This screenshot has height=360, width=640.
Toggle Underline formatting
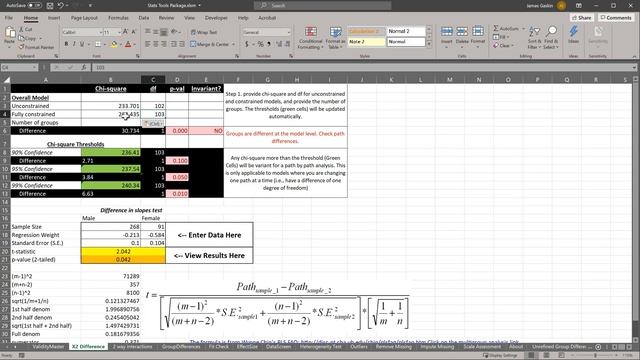[x=82, y=44]
